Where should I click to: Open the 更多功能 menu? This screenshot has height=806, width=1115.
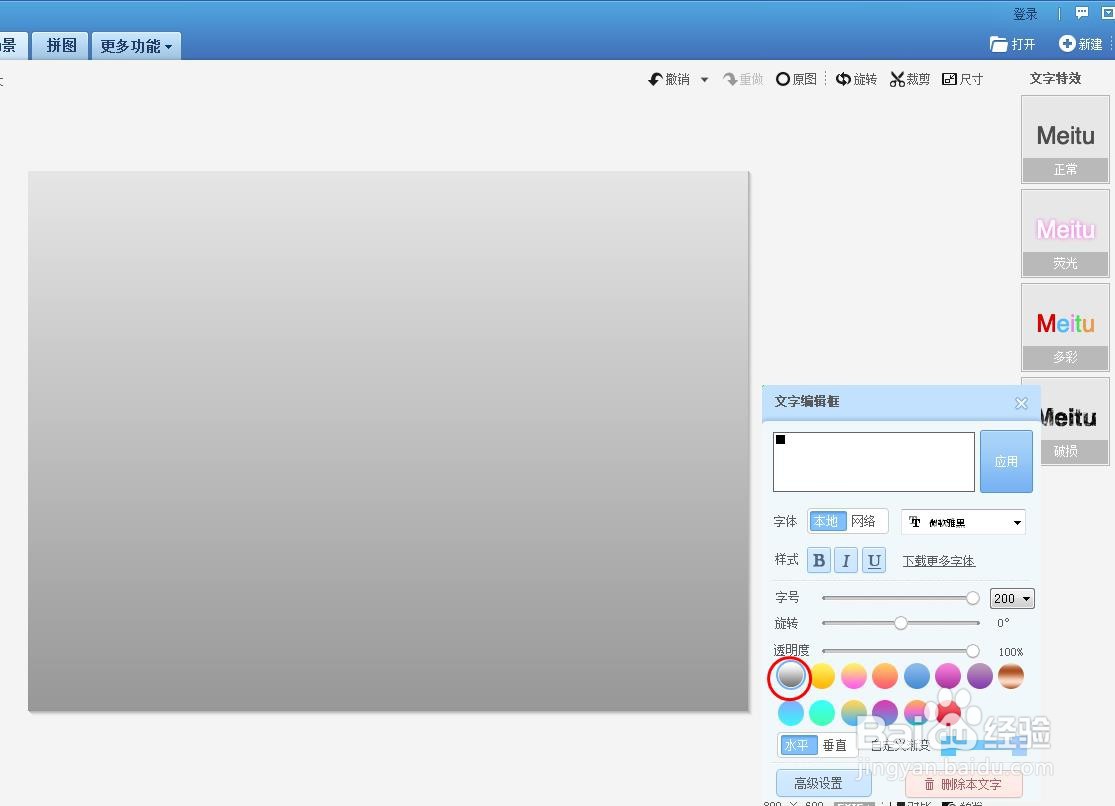(136, 46)
